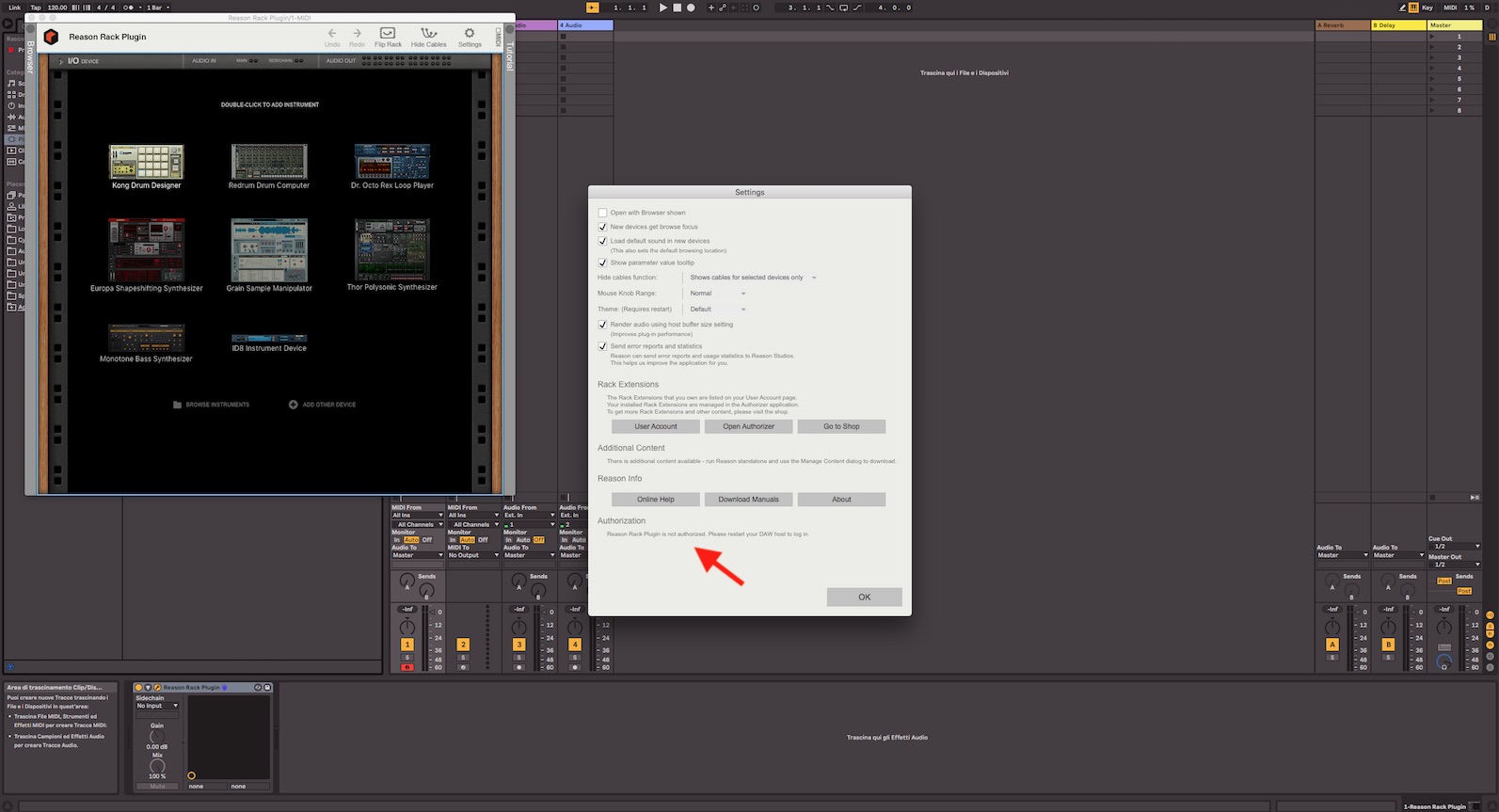Click Undo arrow in Reason Rack Plugin
The height and width of the screenshot is (812, 1499).
pos(332,34)
